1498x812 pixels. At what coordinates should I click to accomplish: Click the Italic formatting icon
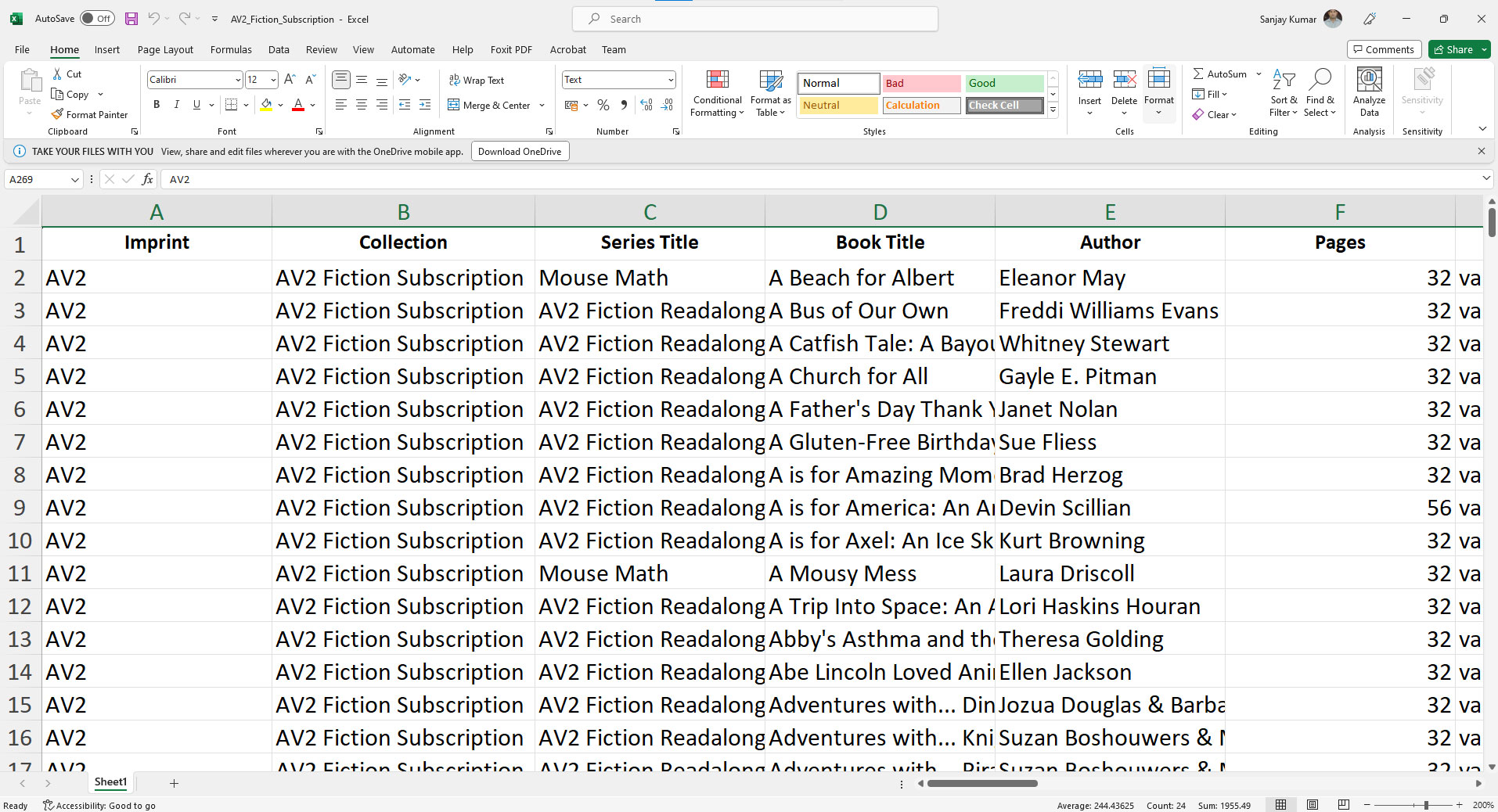click(177, 105)
